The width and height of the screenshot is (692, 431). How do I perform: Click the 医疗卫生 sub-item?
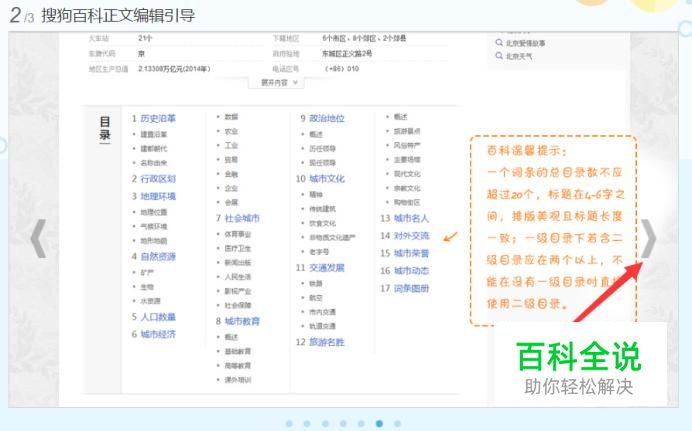[238, 248]
